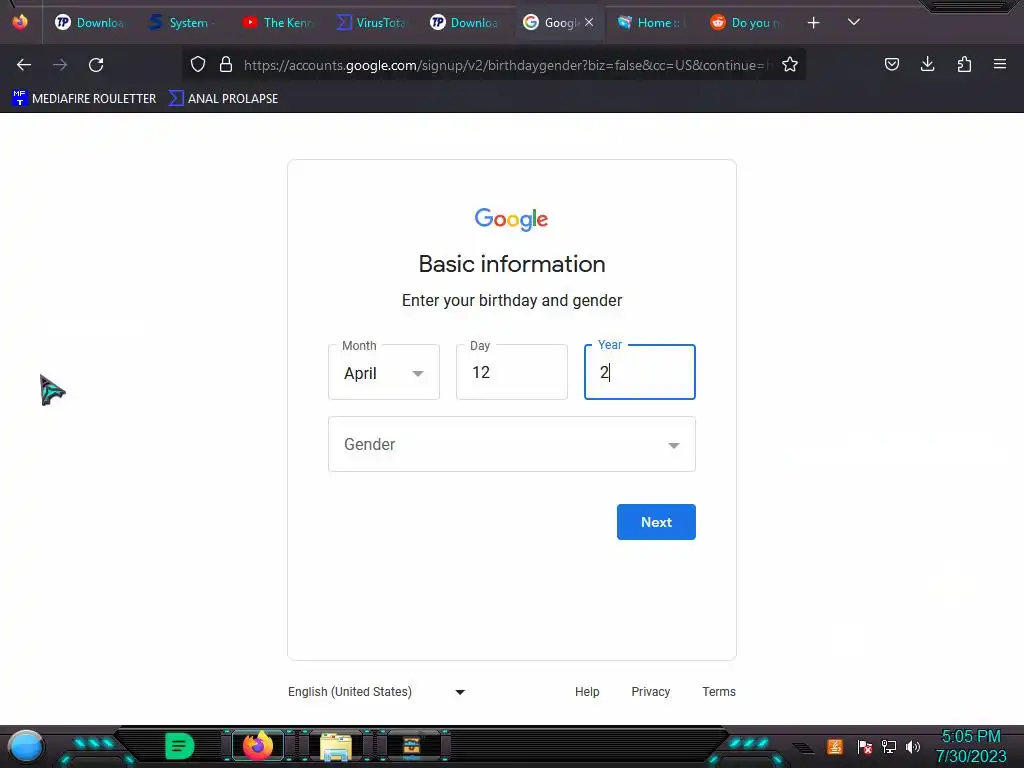Switch to the Home tab
The image size is (1024, 768).
point(650,23)
